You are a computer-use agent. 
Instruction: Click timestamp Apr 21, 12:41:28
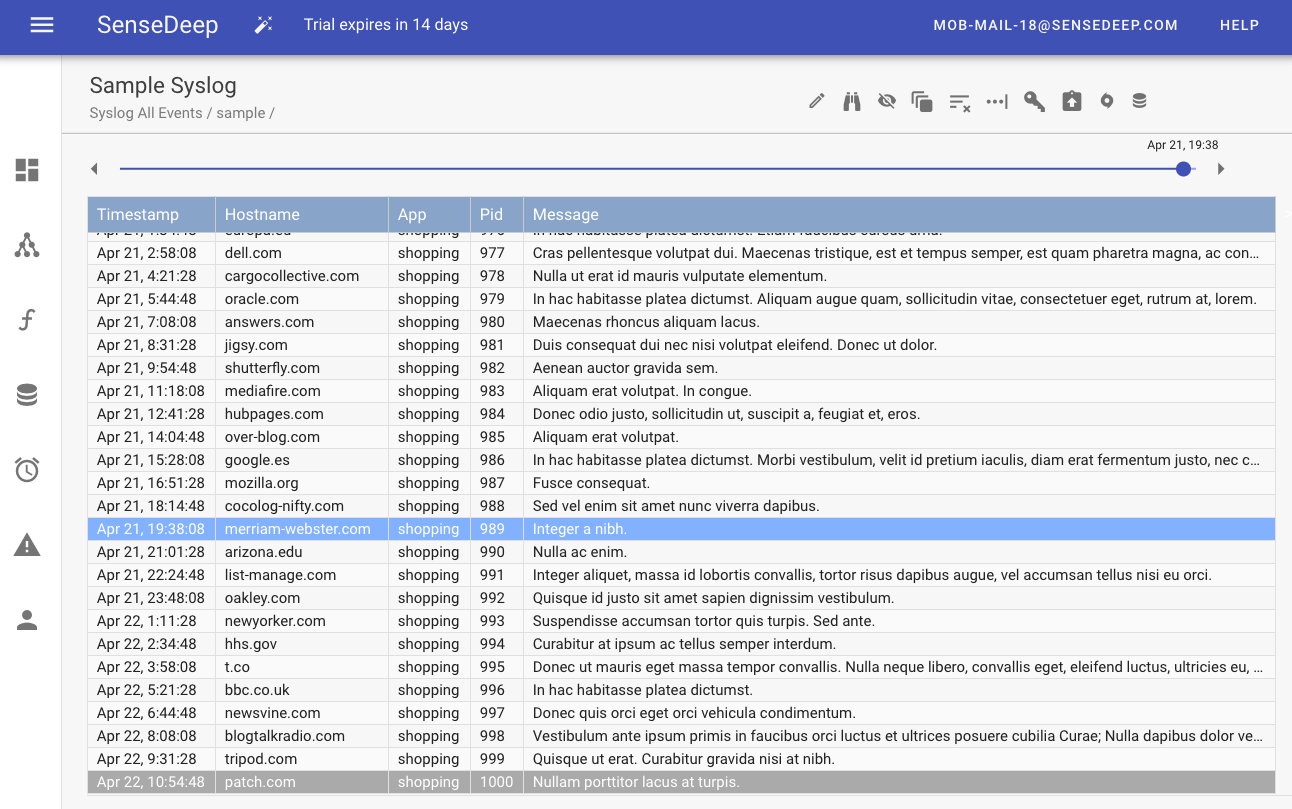pos(151,414)
